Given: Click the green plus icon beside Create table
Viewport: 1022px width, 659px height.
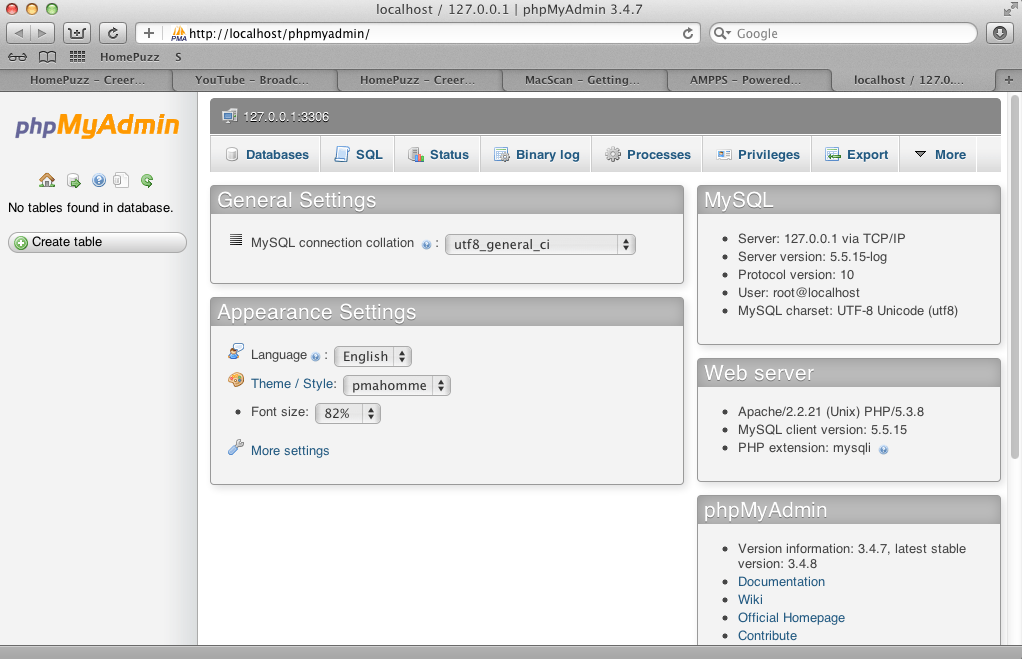Looking at the screenshot, I should pos(21,242).
